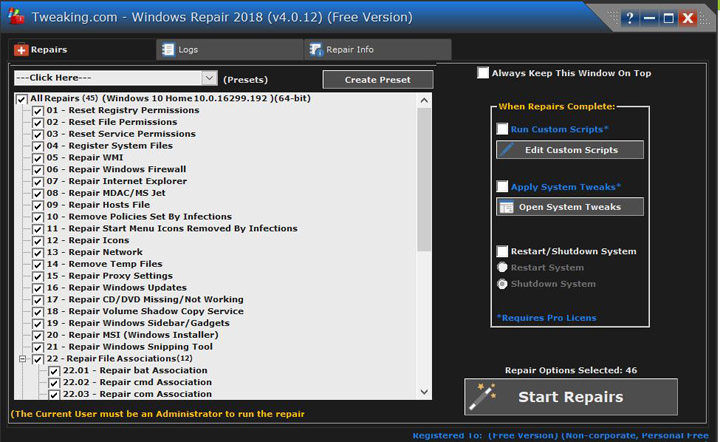Click the magic wand icon on Start Repairs
Screen dimensions: 720x442
click(x=483, y=397)
